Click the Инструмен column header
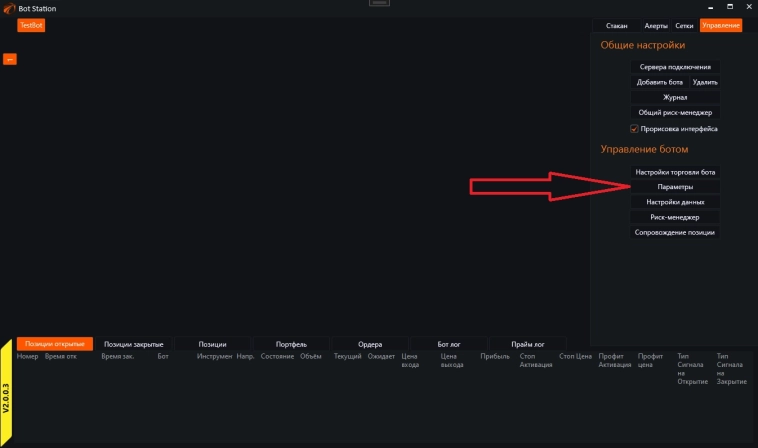 pos(214,356)
